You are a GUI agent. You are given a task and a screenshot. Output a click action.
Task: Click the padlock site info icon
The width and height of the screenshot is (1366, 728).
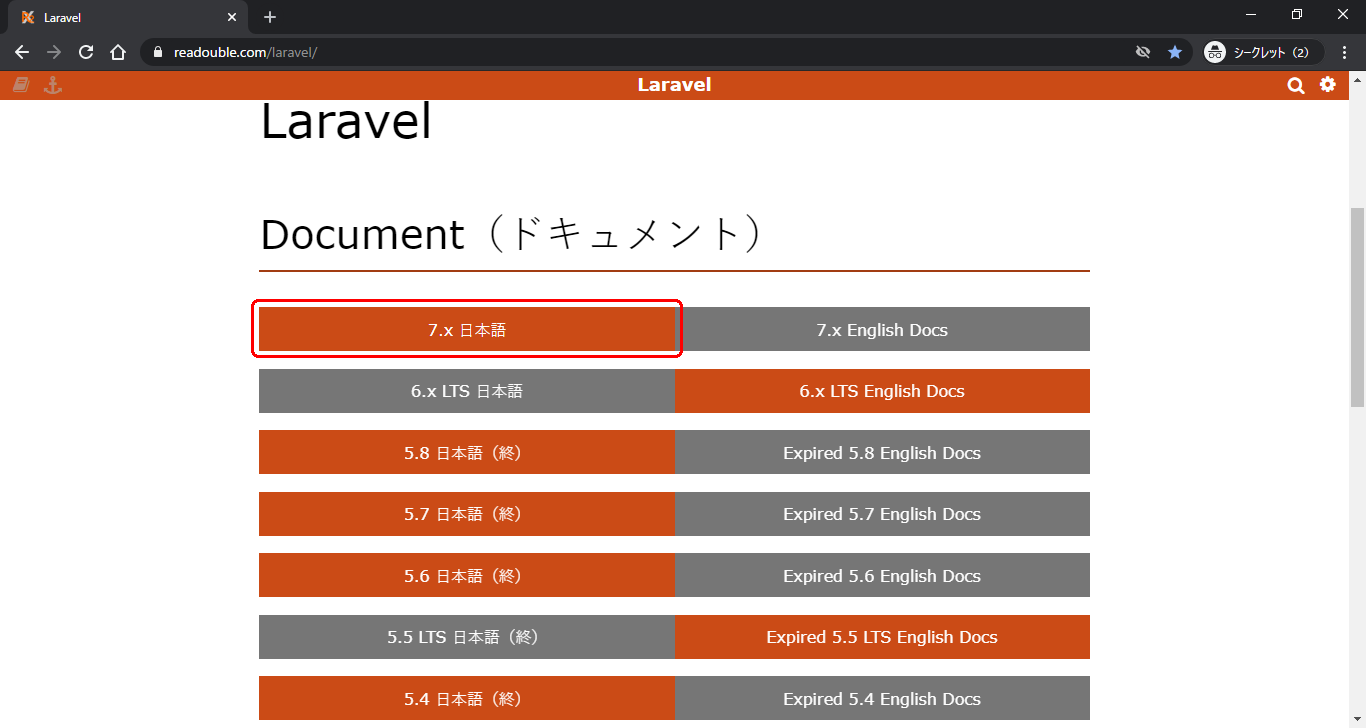click(x=156, y=52)
